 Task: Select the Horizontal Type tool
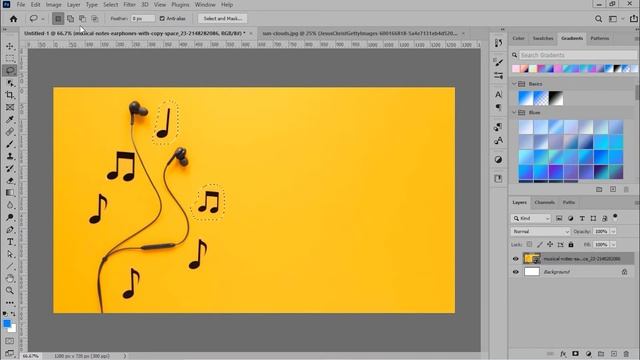(x=10, y=242)
